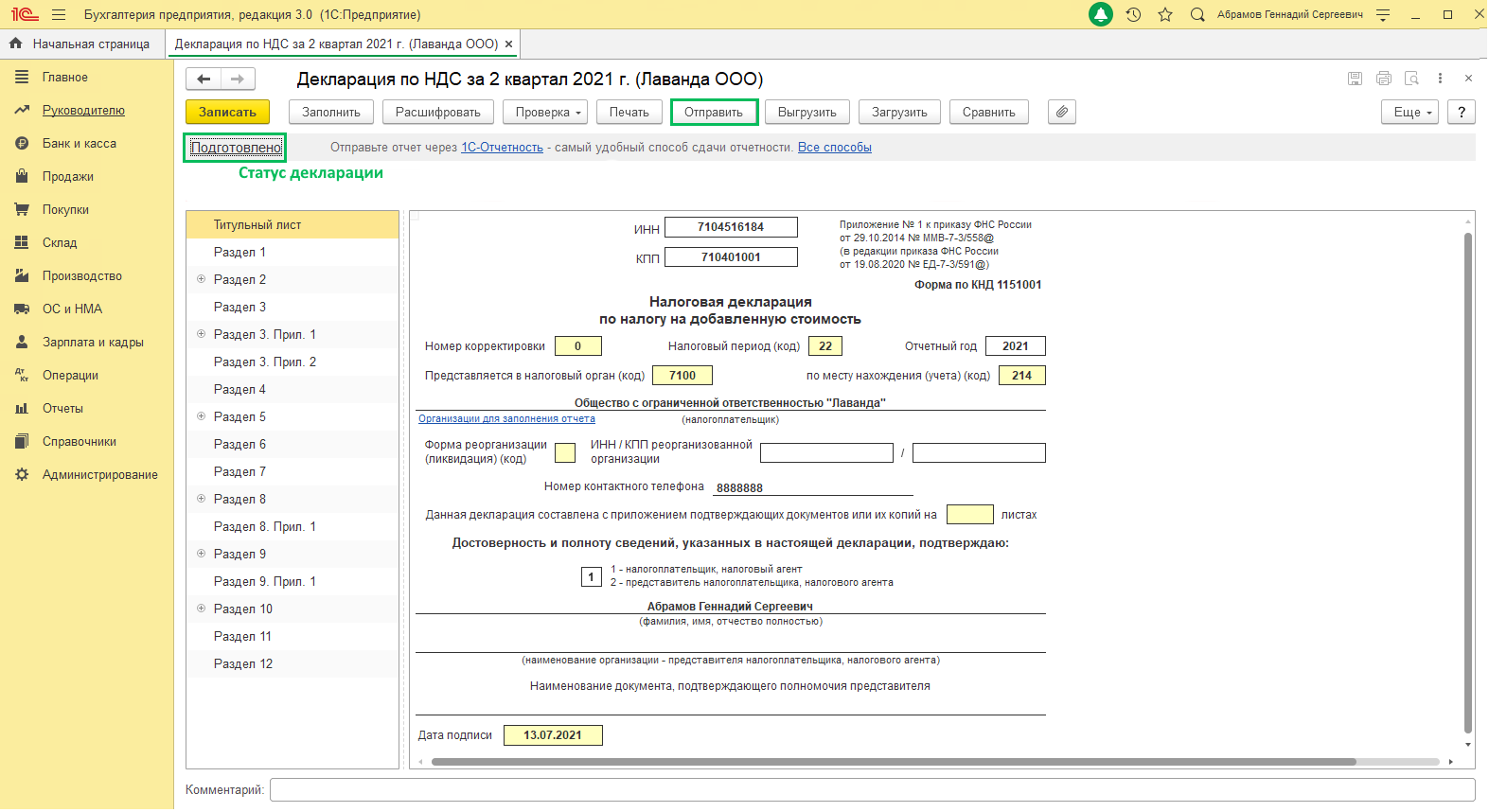This screenshot has width=1489, height=812.
Task: Open the Проверка dropdown
Action: point(545,112)
